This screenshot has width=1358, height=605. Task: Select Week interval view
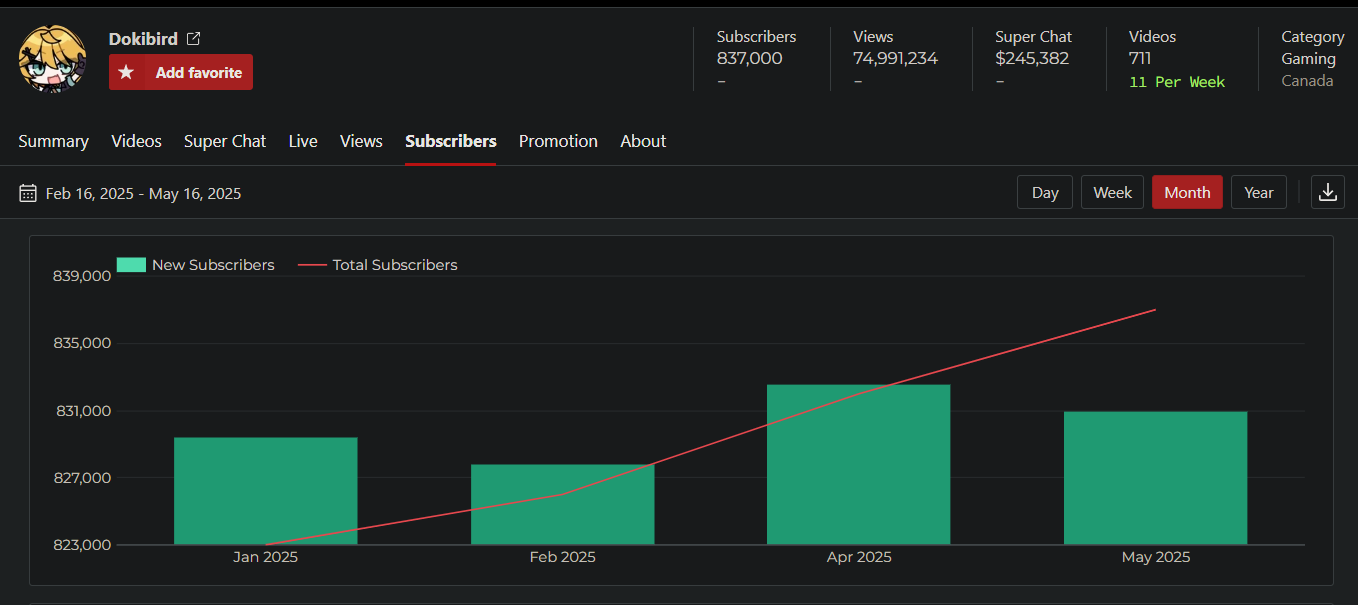coord(1112,193)
